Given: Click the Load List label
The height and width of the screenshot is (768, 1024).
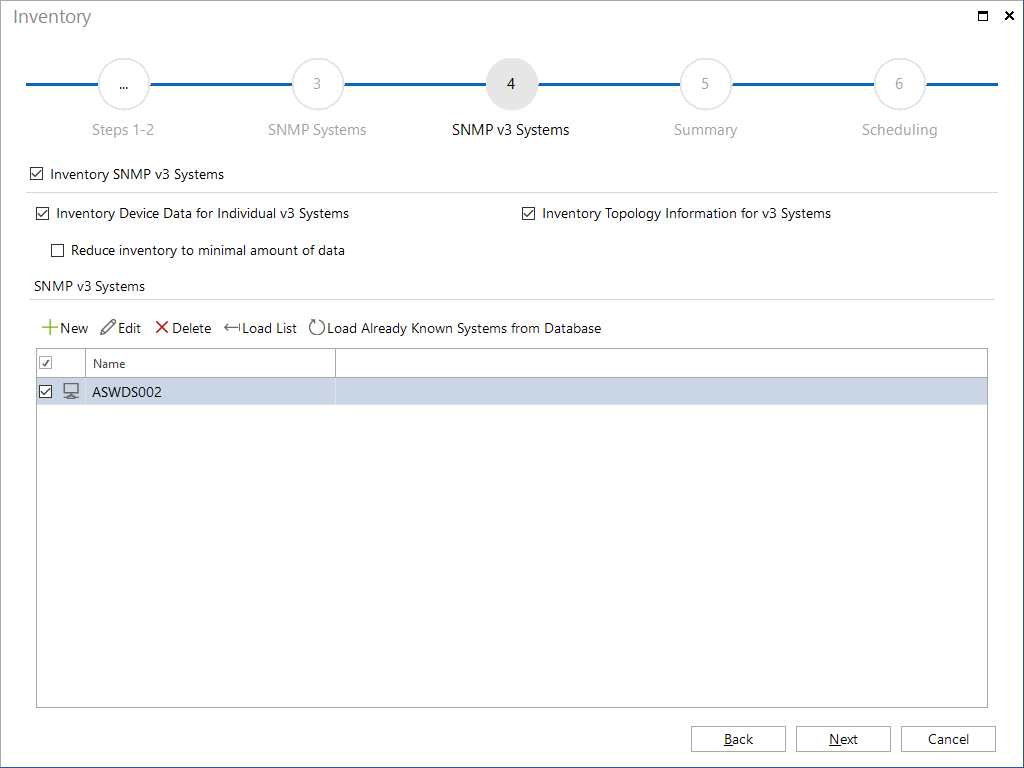Looking at the screenshot, I should [x=269, y=328].
